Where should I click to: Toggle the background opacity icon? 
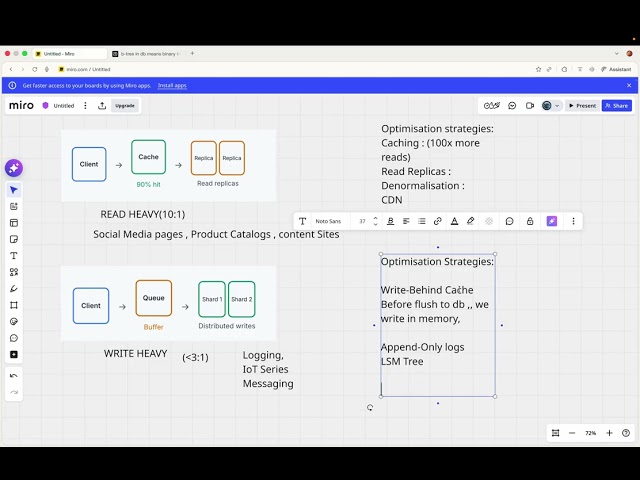pyautogui.click(x=489, y=221)
